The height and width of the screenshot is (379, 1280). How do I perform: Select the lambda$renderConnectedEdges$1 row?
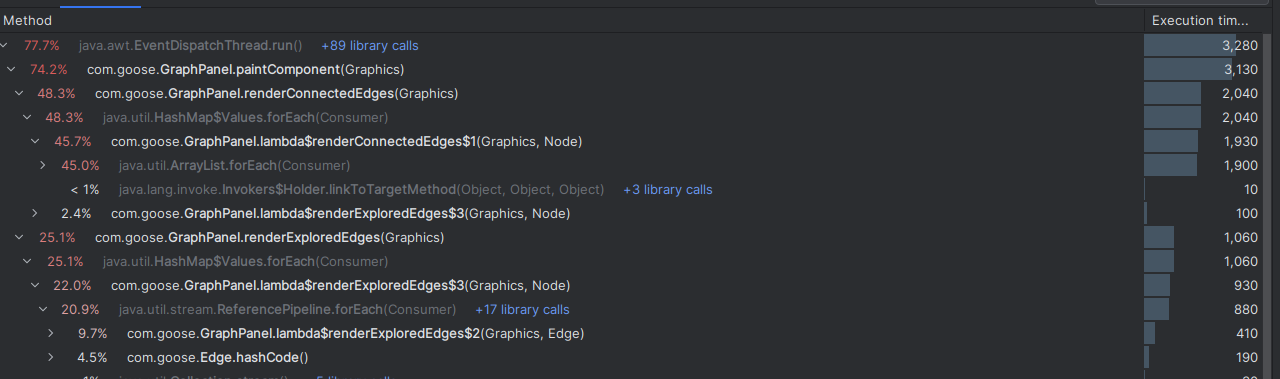640,142
